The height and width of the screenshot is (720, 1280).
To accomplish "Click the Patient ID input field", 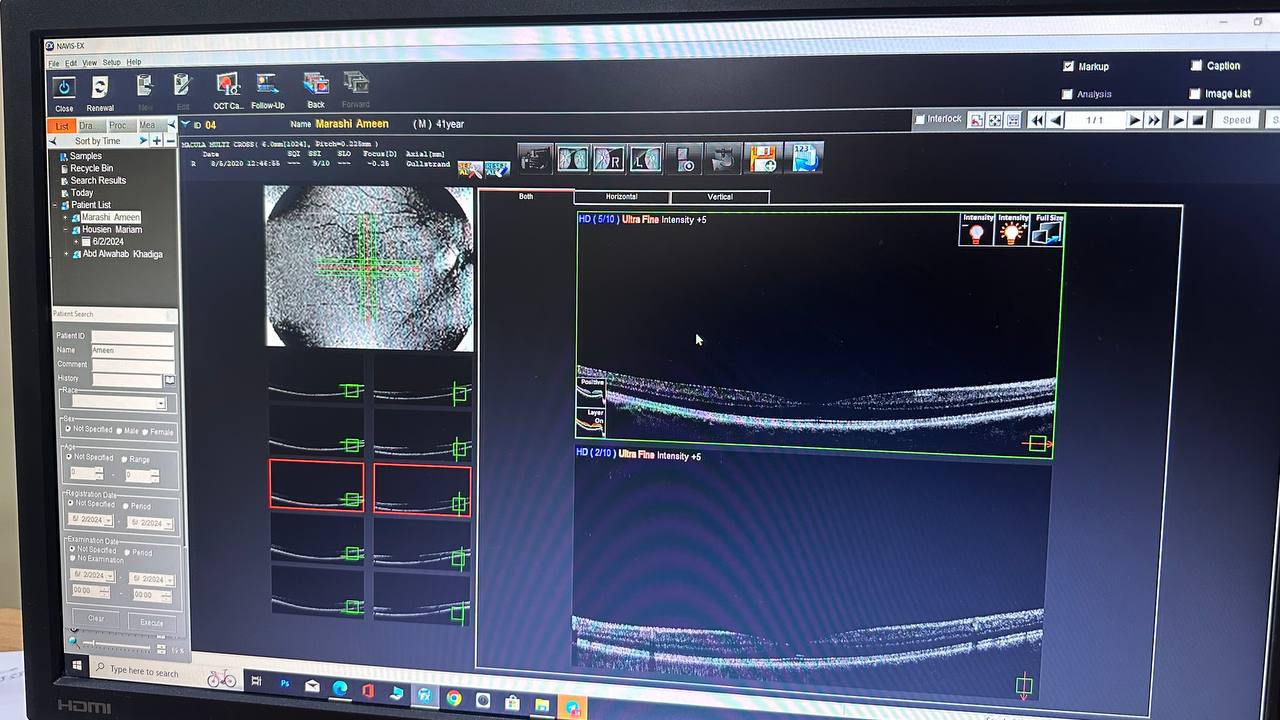I will click(x=132, y=337).
